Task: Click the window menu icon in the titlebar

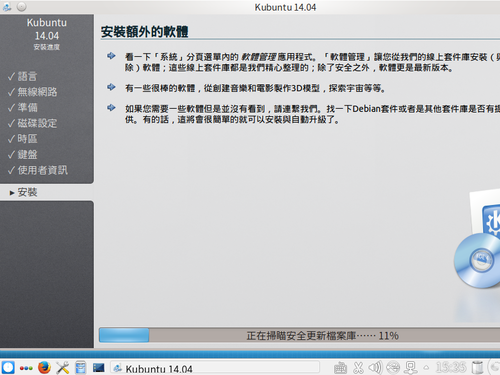Action: click(x=7, y=7)
